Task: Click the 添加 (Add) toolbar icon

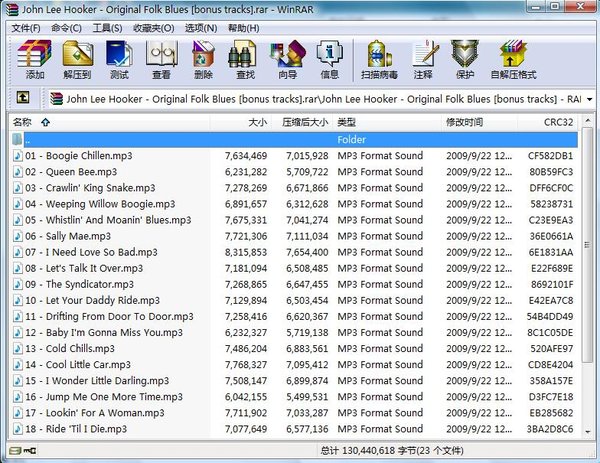Action: tap(34, 59)
